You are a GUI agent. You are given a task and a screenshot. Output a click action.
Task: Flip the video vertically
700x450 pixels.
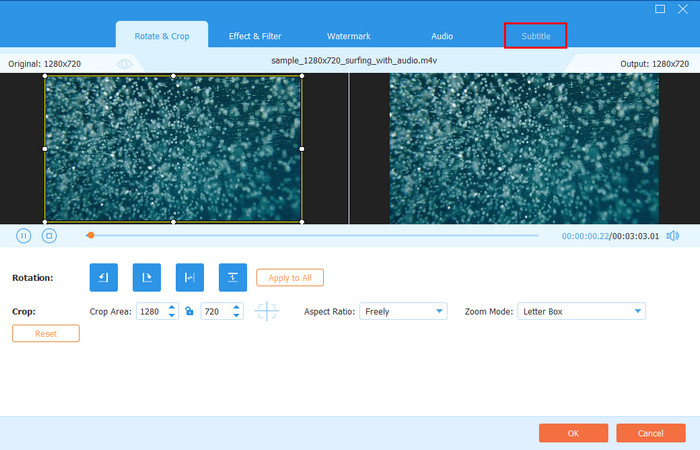[x=232, y=277]
